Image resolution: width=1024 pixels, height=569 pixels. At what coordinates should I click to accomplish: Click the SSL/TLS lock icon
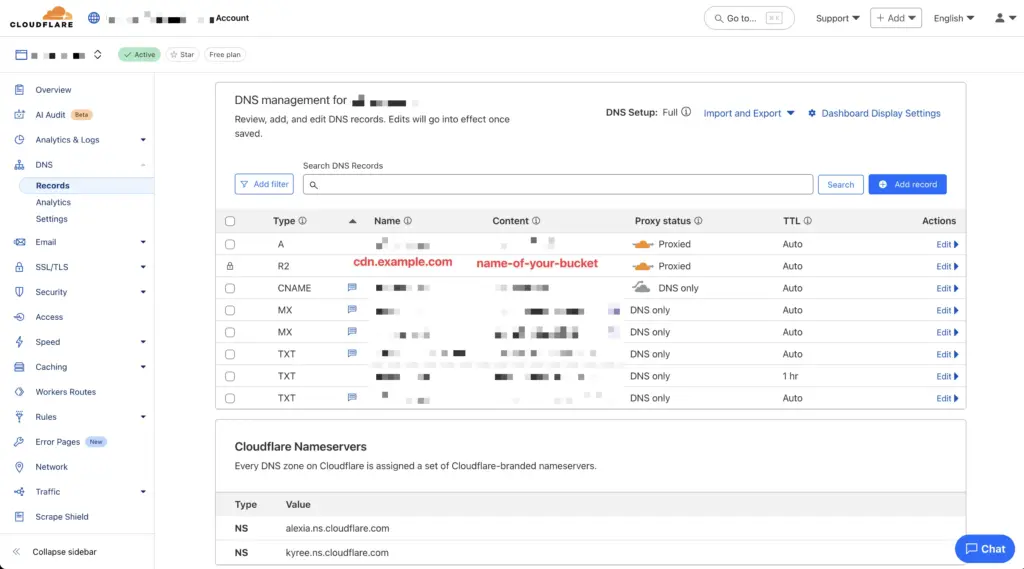(20, 267)
